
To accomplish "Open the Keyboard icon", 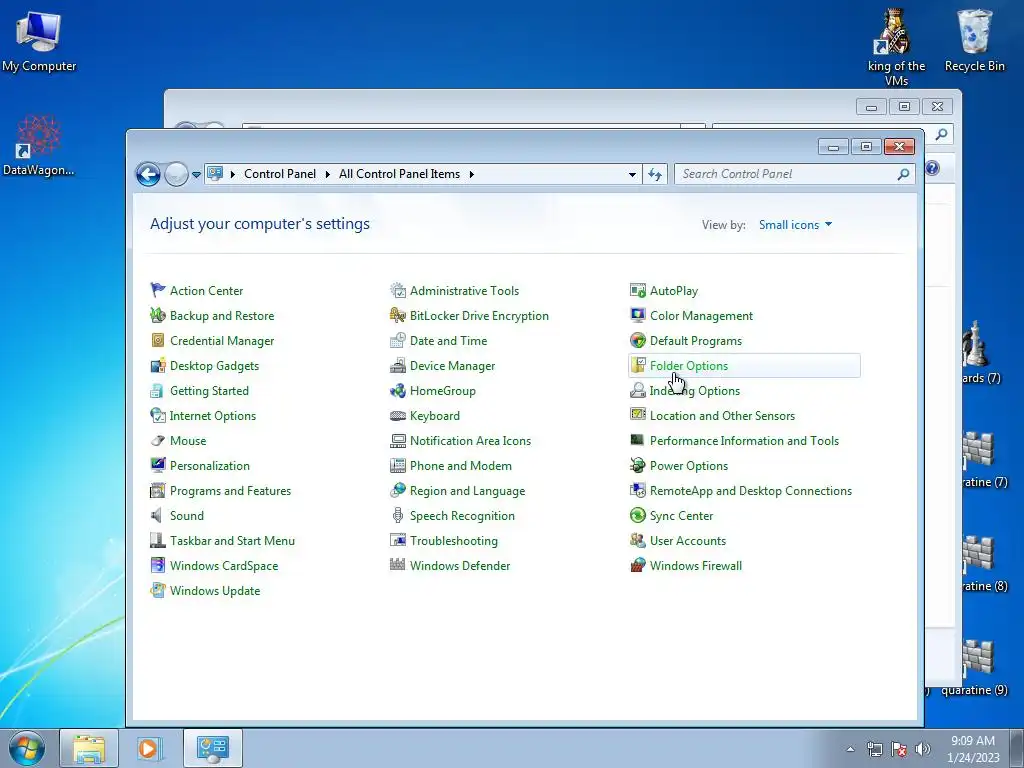I will 398,415.
